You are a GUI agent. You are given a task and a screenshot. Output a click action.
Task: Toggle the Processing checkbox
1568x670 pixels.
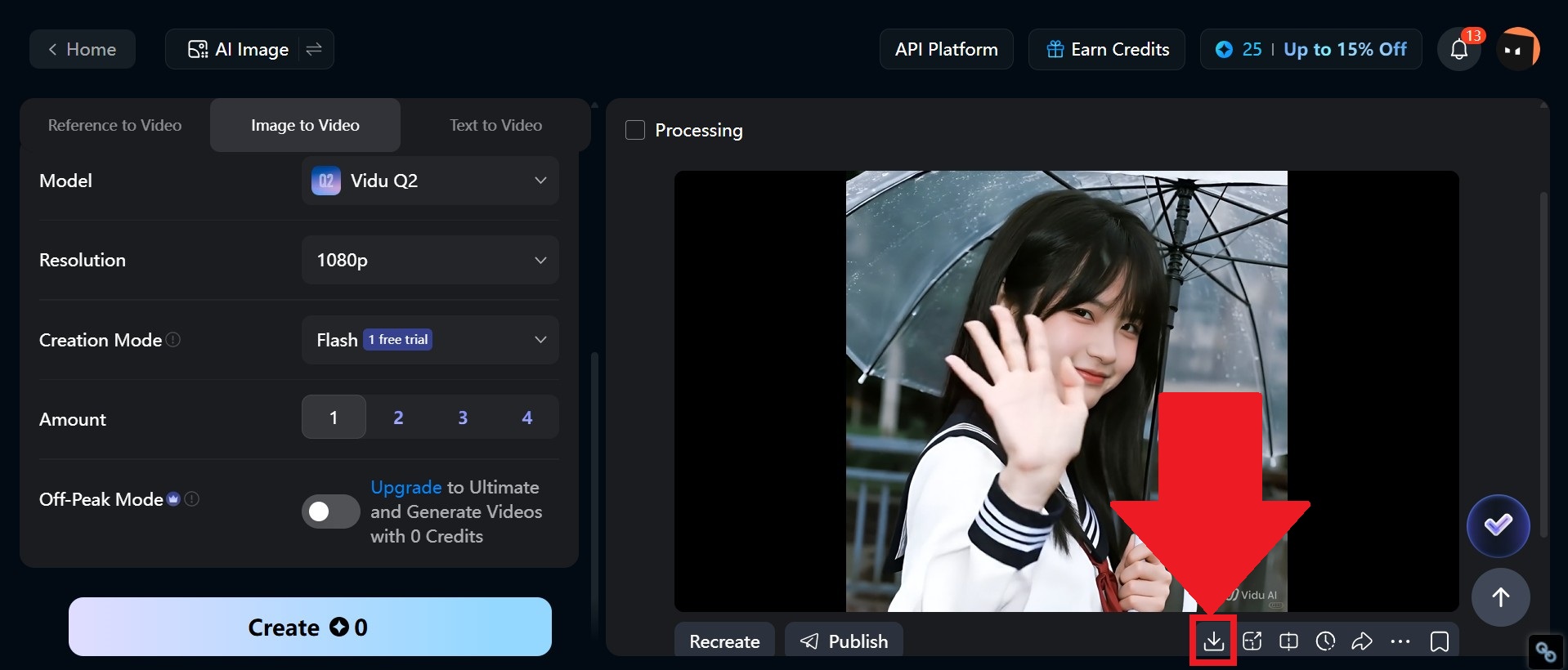coord(635,130)
